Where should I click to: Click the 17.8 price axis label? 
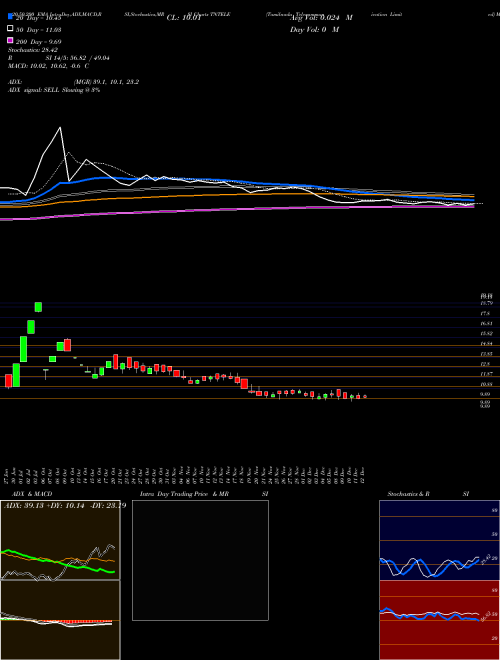[x=486, y=314]
